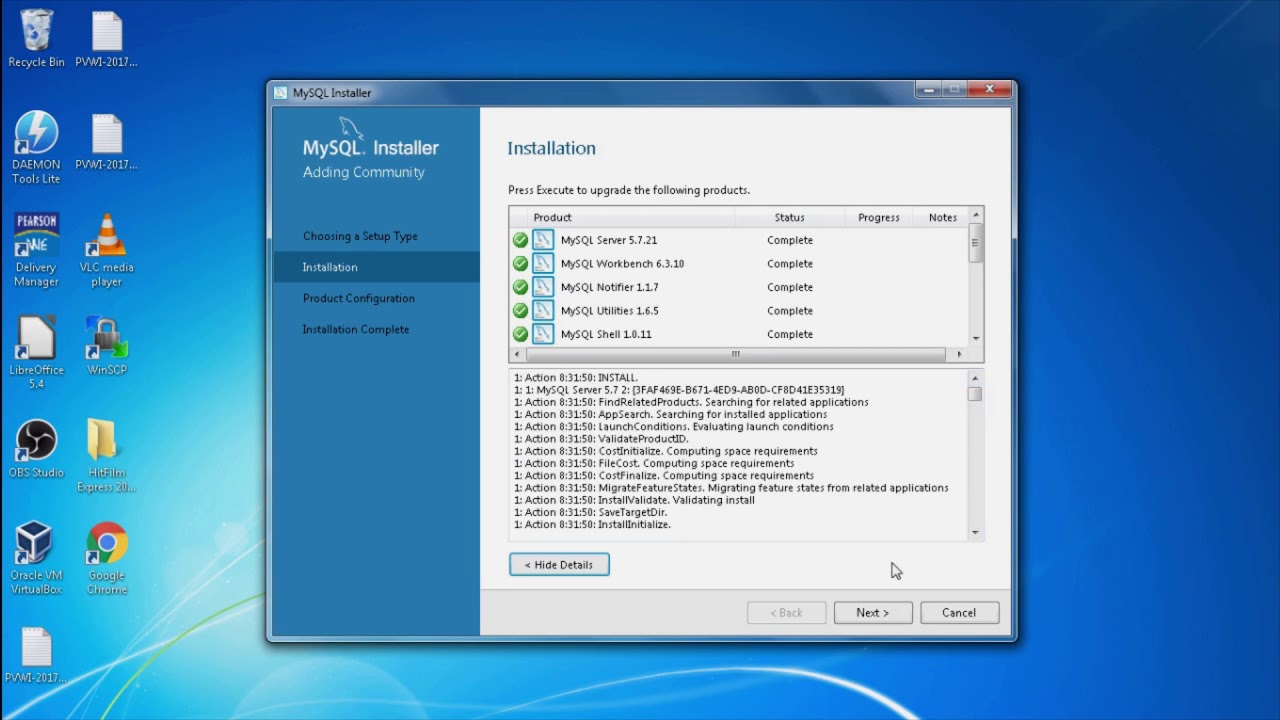Launch VLC media player desktop shortcut
This screenshot has width=1280, height=720.
(106, 250)
